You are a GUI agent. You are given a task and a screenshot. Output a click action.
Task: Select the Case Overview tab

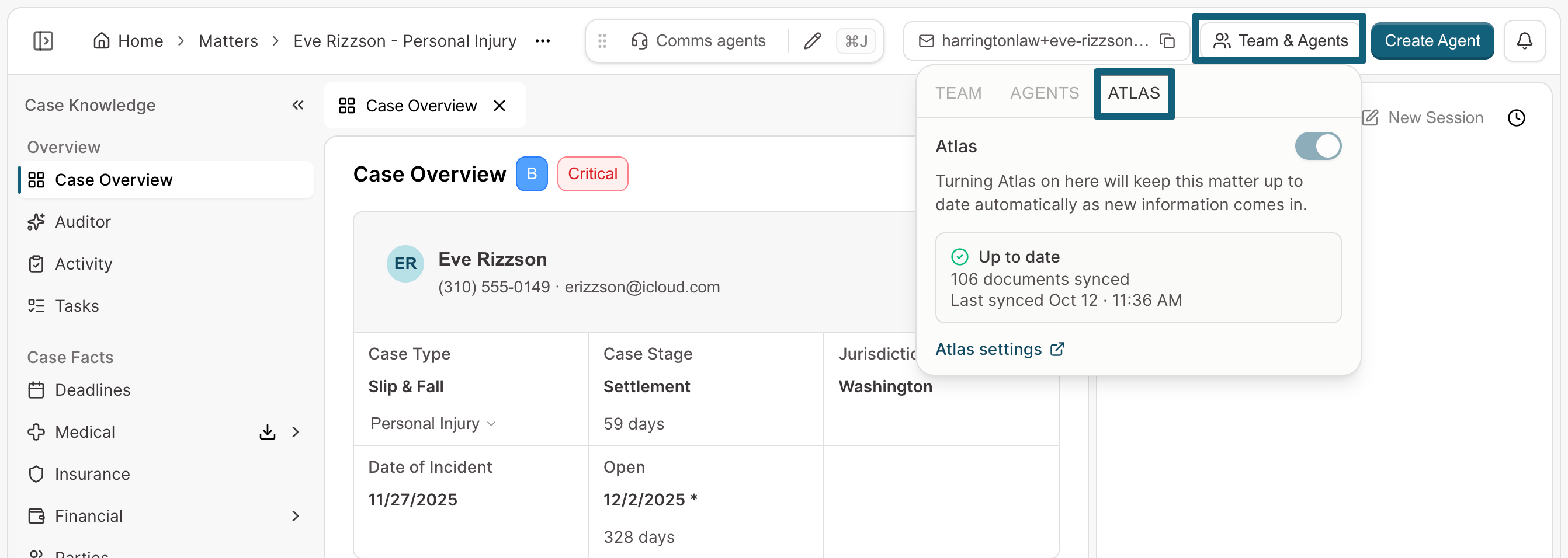pyautogui.click(x=425, y=106)
